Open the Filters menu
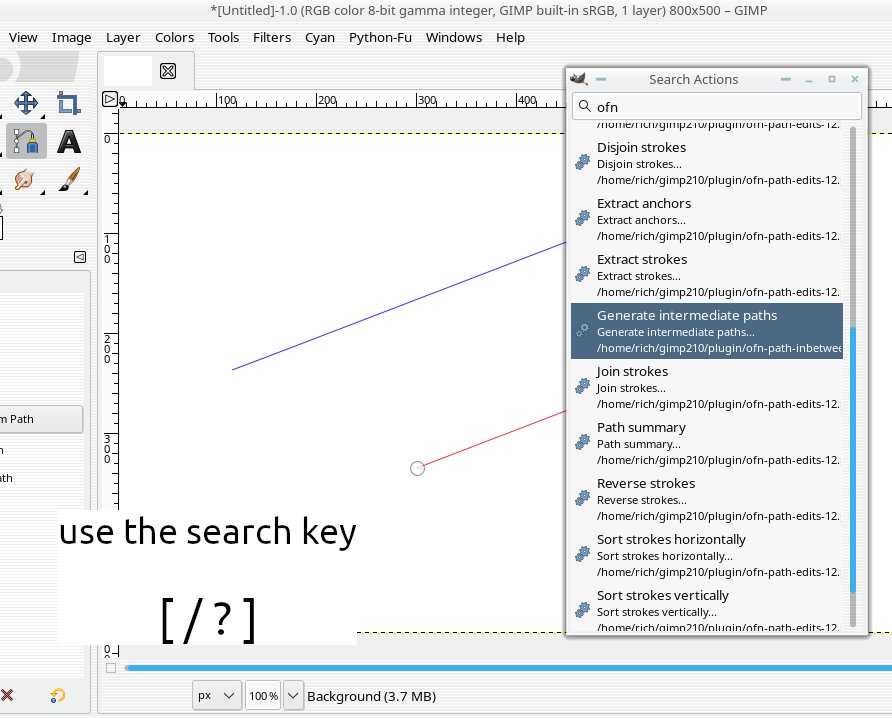892x718 pixels. pyautogui.click(x=272, y=38)
